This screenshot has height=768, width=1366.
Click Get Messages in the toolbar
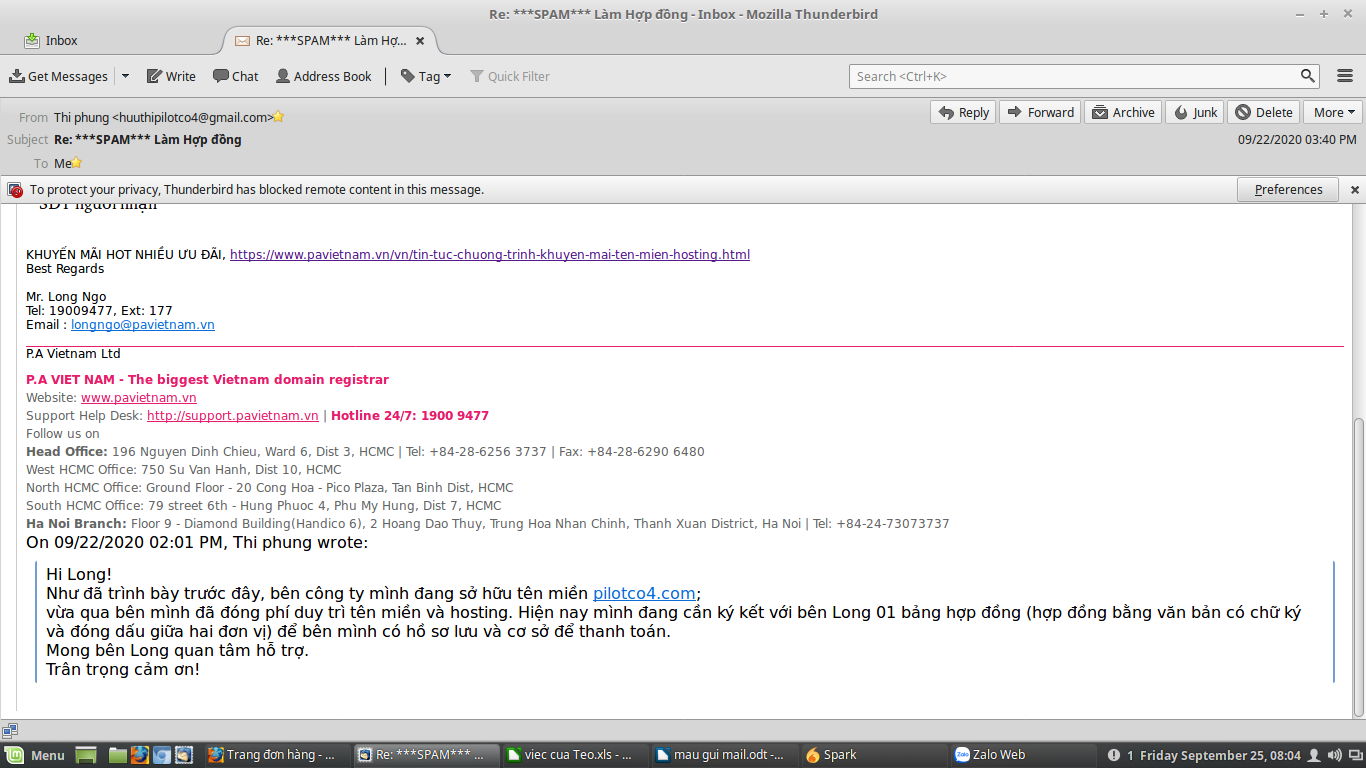tap(58, 76)
